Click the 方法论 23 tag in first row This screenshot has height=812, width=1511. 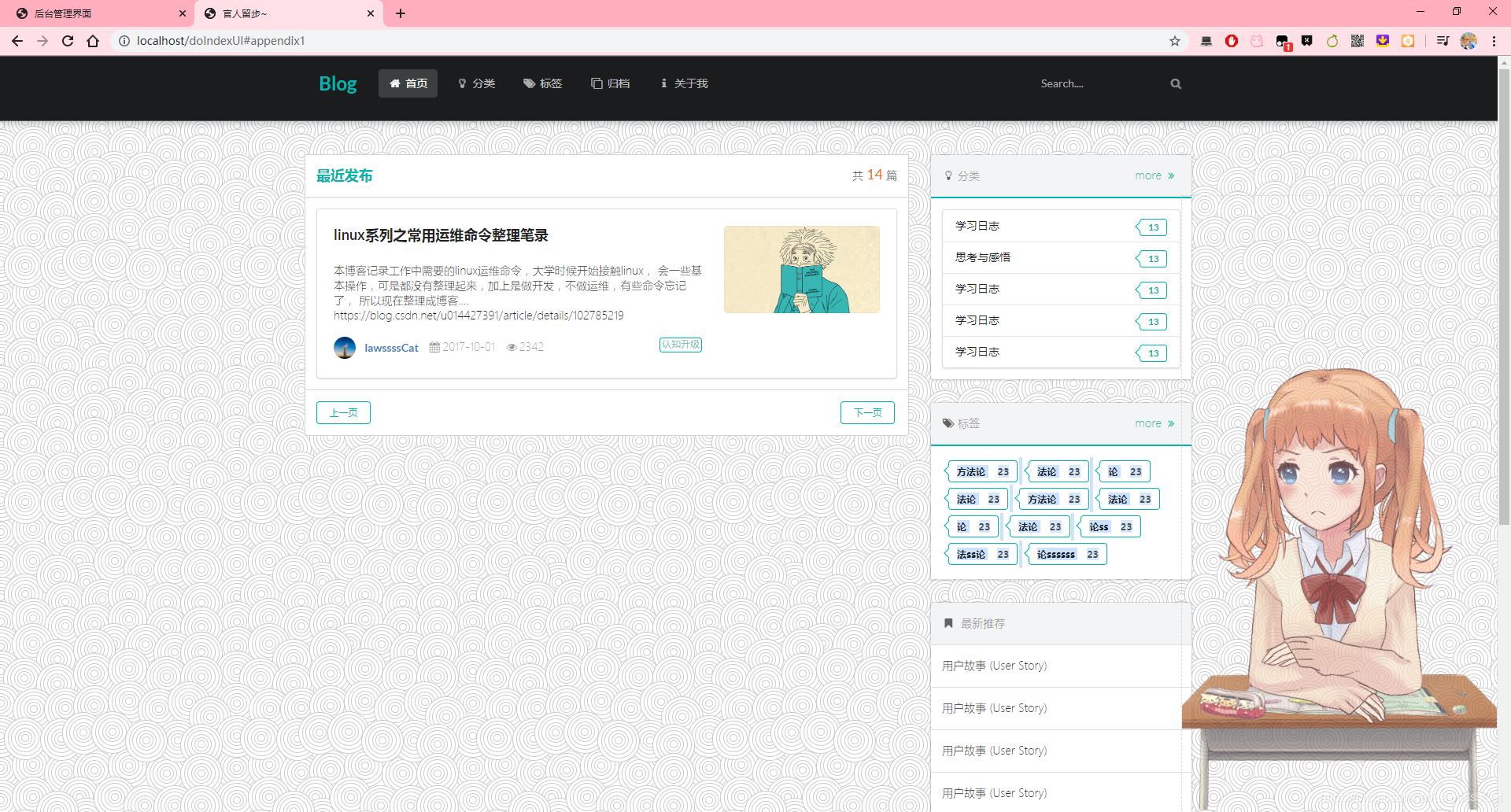pos(981,471)
